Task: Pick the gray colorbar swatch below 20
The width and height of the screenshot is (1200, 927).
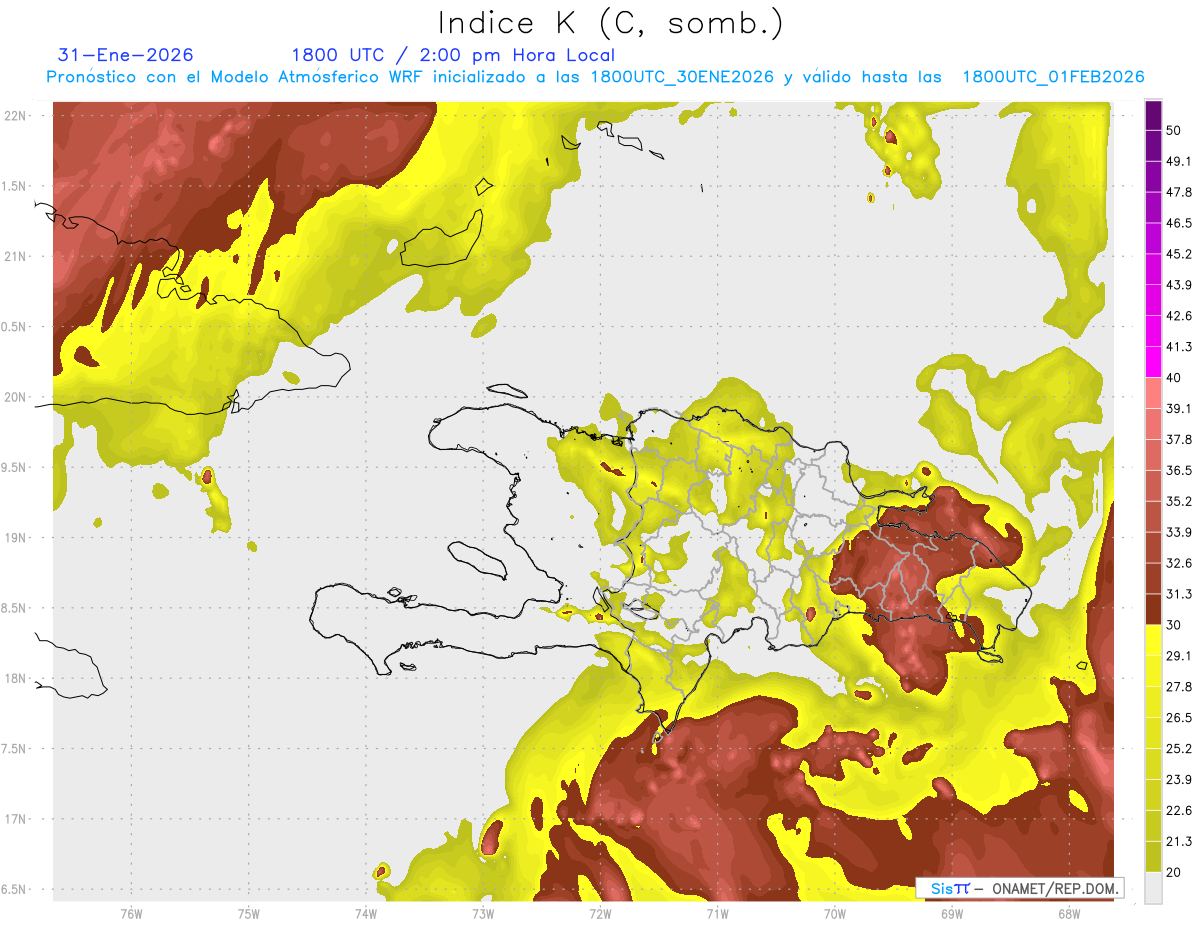Action: (1153, 887)
